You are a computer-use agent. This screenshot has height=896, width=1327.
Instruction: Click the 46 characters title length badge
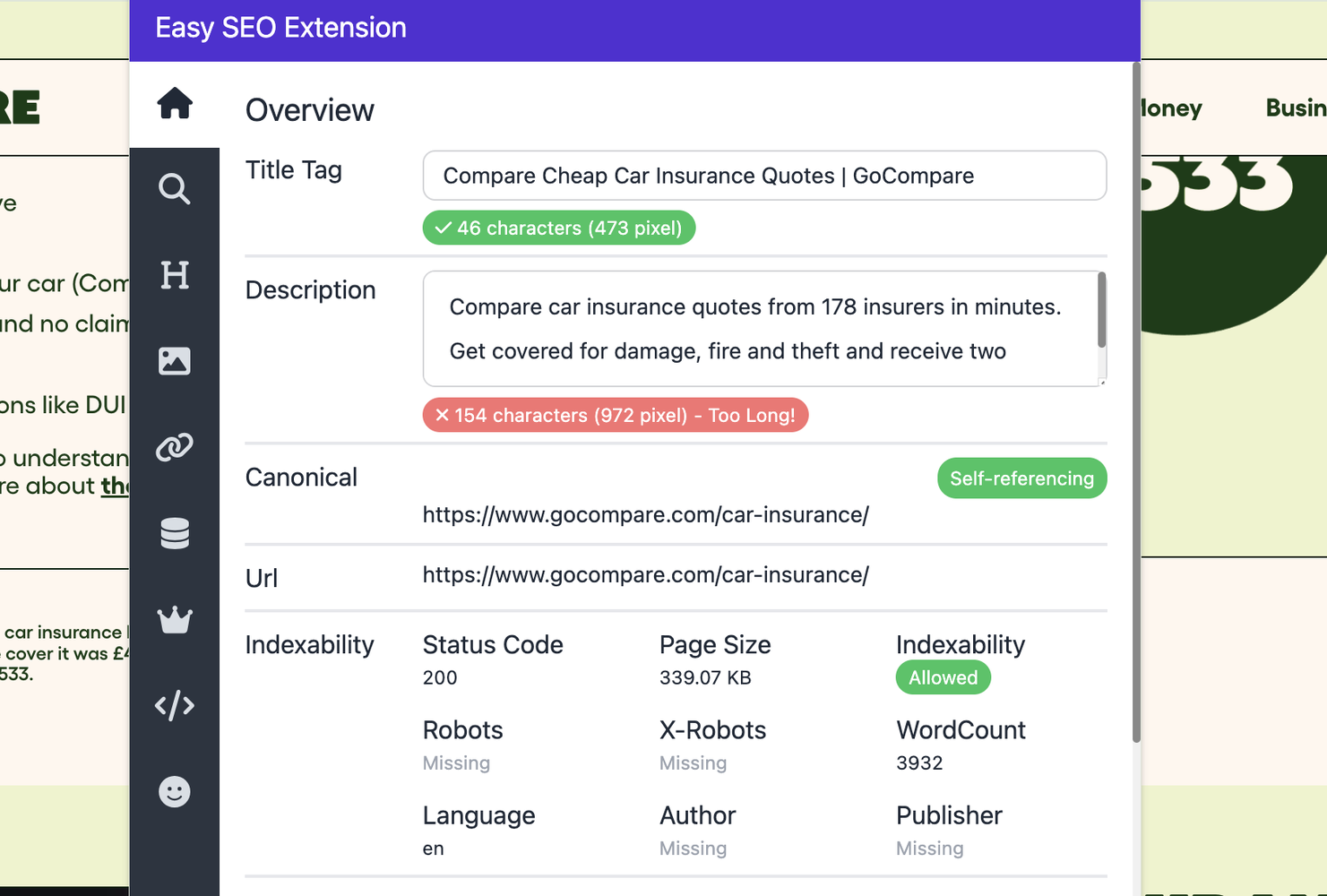tap(559, 228)
